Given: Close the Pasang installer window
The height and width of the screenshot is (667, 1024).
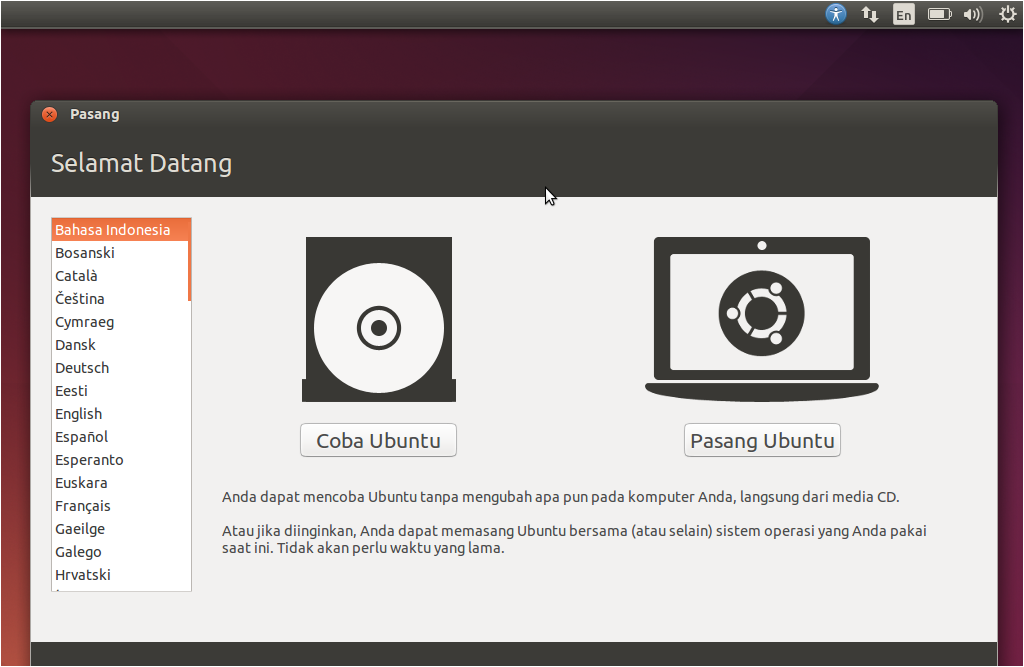Looking at the screenshot, I should (49, 114).
